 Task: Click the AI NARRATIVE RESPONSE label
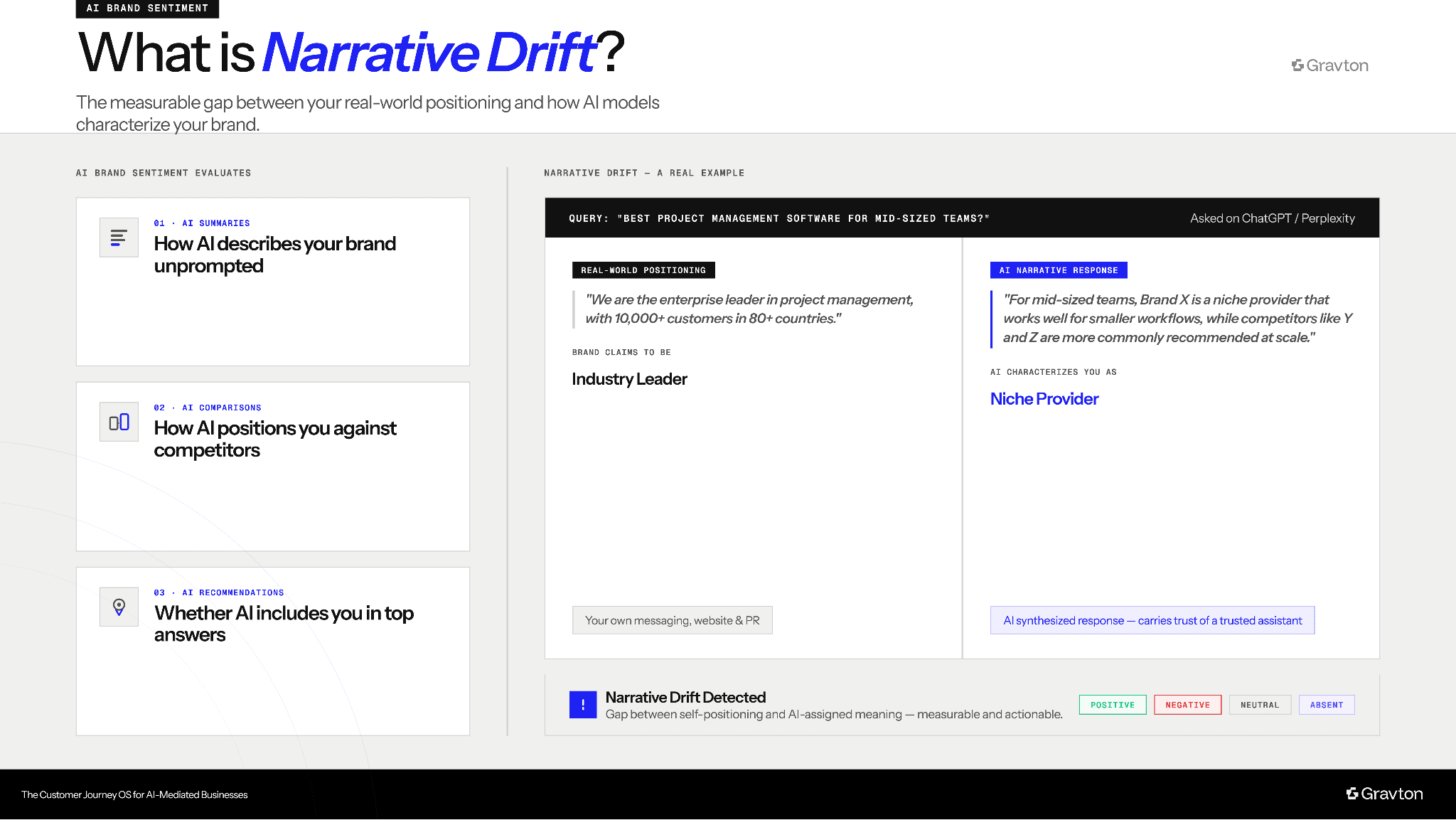pos(1058,270)
